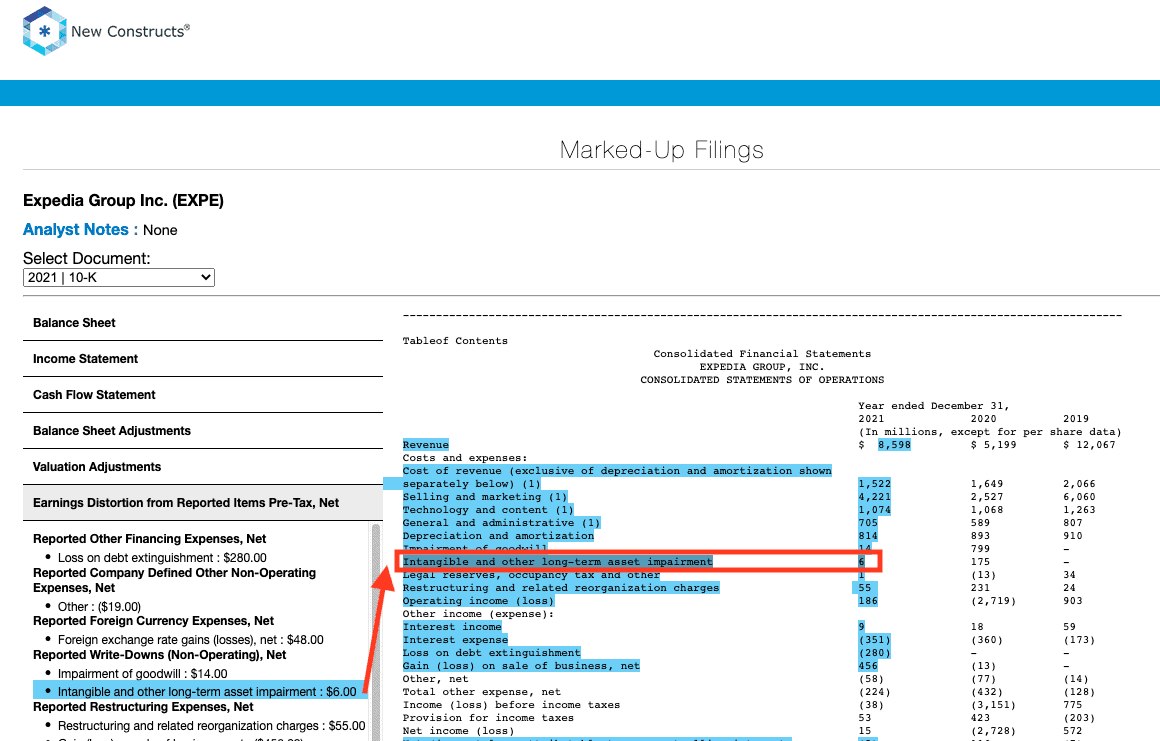The width and height of the screenshot is (1160, 741).
Task: Click the highlighted value 1,522
Action: click(x=874, y=484)
